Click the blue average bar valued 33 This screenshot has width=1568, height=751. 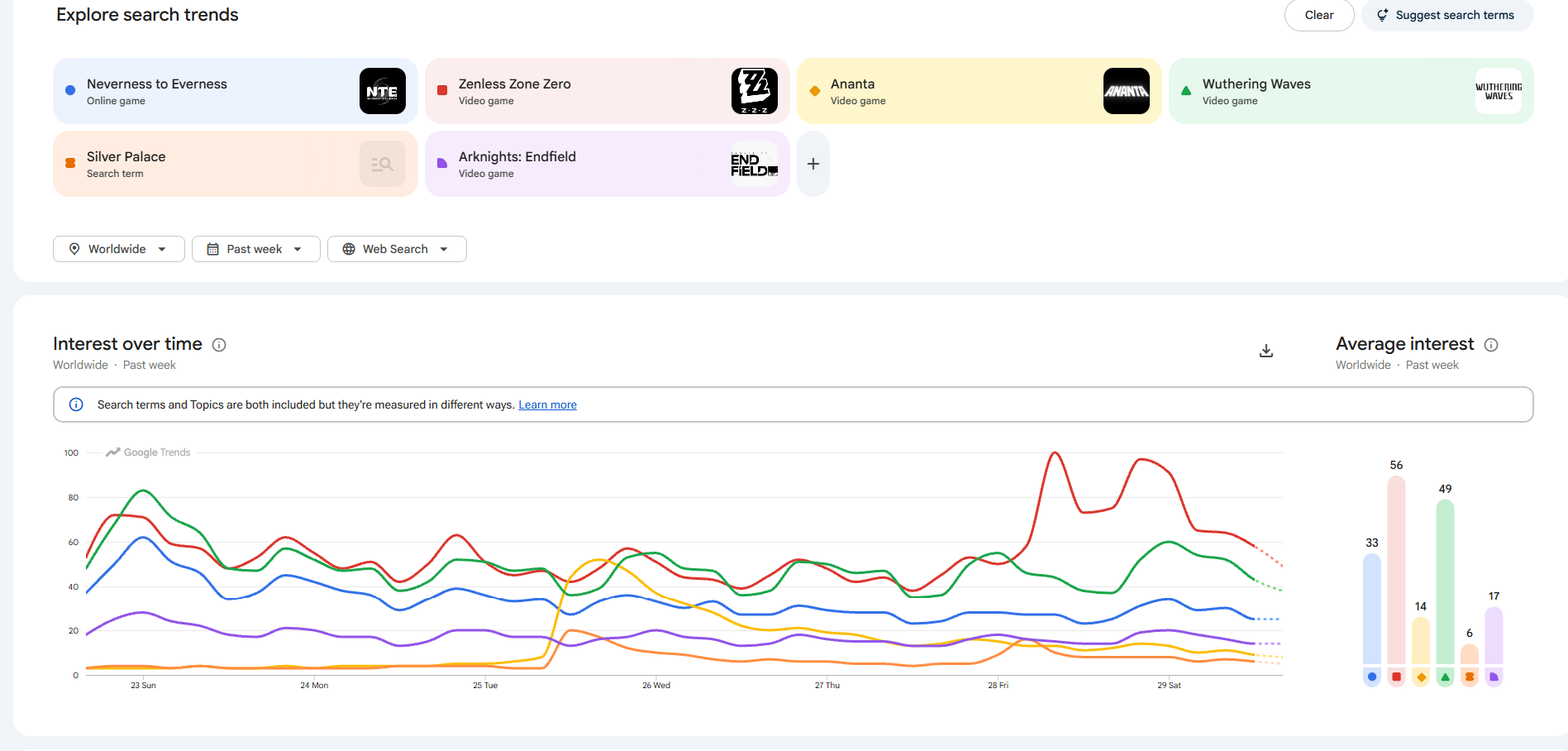(1372, 609)
